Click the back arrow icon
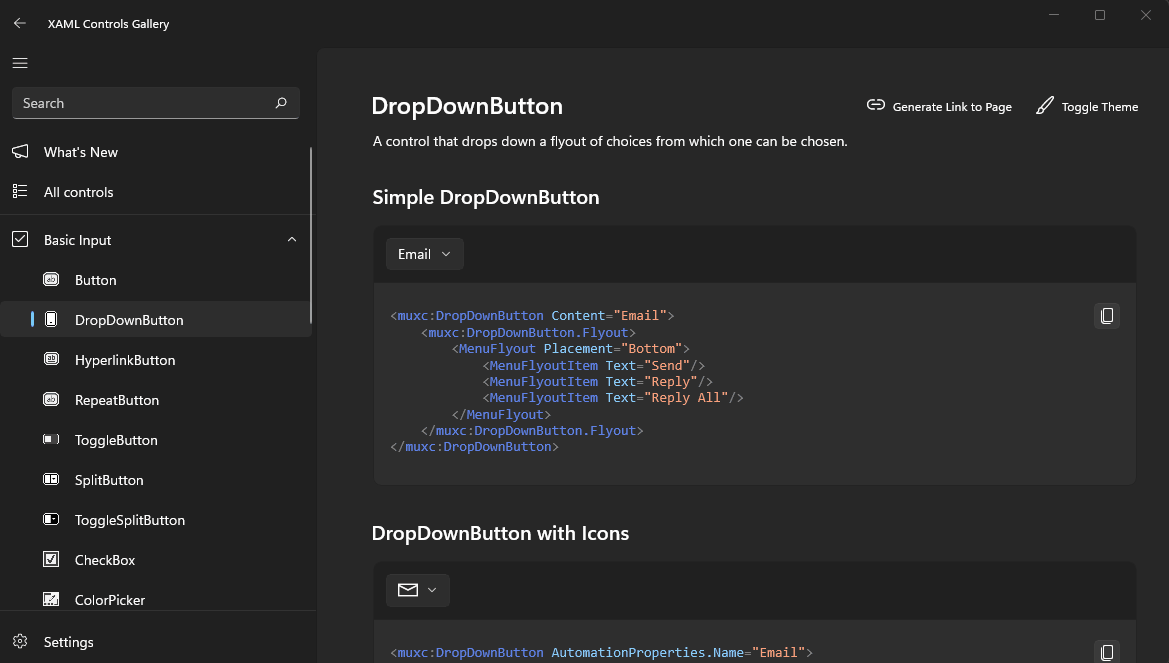This screenshot has width=1169, height=663. [x=19, y=23]
